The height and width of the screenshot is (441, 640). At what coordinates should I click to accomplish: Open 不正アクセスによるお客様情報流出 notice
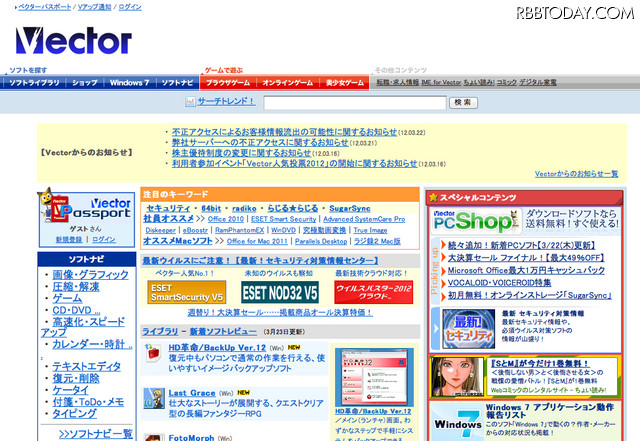(x=284, y=132)
